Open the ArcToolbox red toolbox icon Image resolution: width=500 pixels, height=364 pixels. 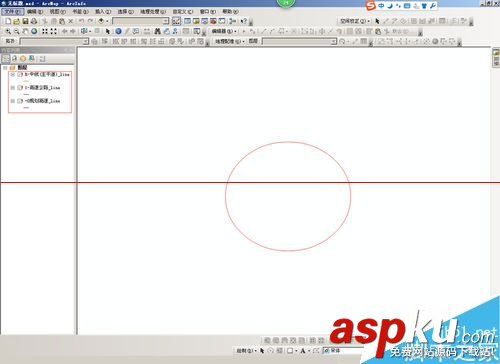tap(213, 21)
